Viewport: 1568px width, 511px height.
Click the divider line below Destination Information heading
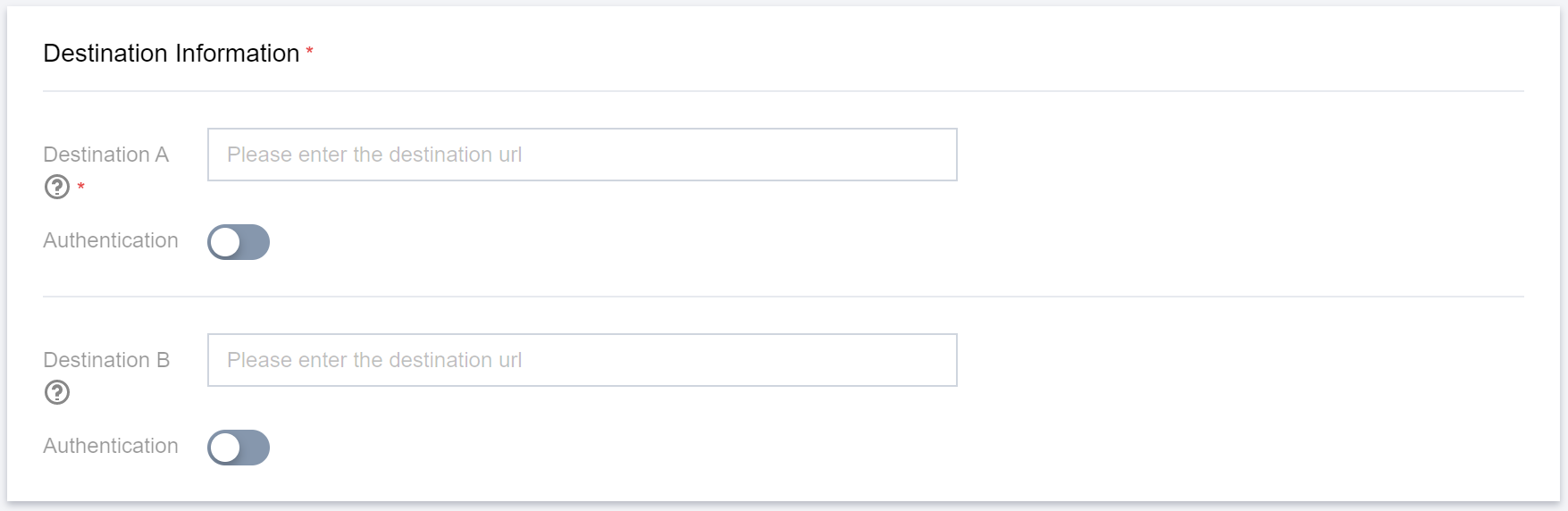click(783, 91)
